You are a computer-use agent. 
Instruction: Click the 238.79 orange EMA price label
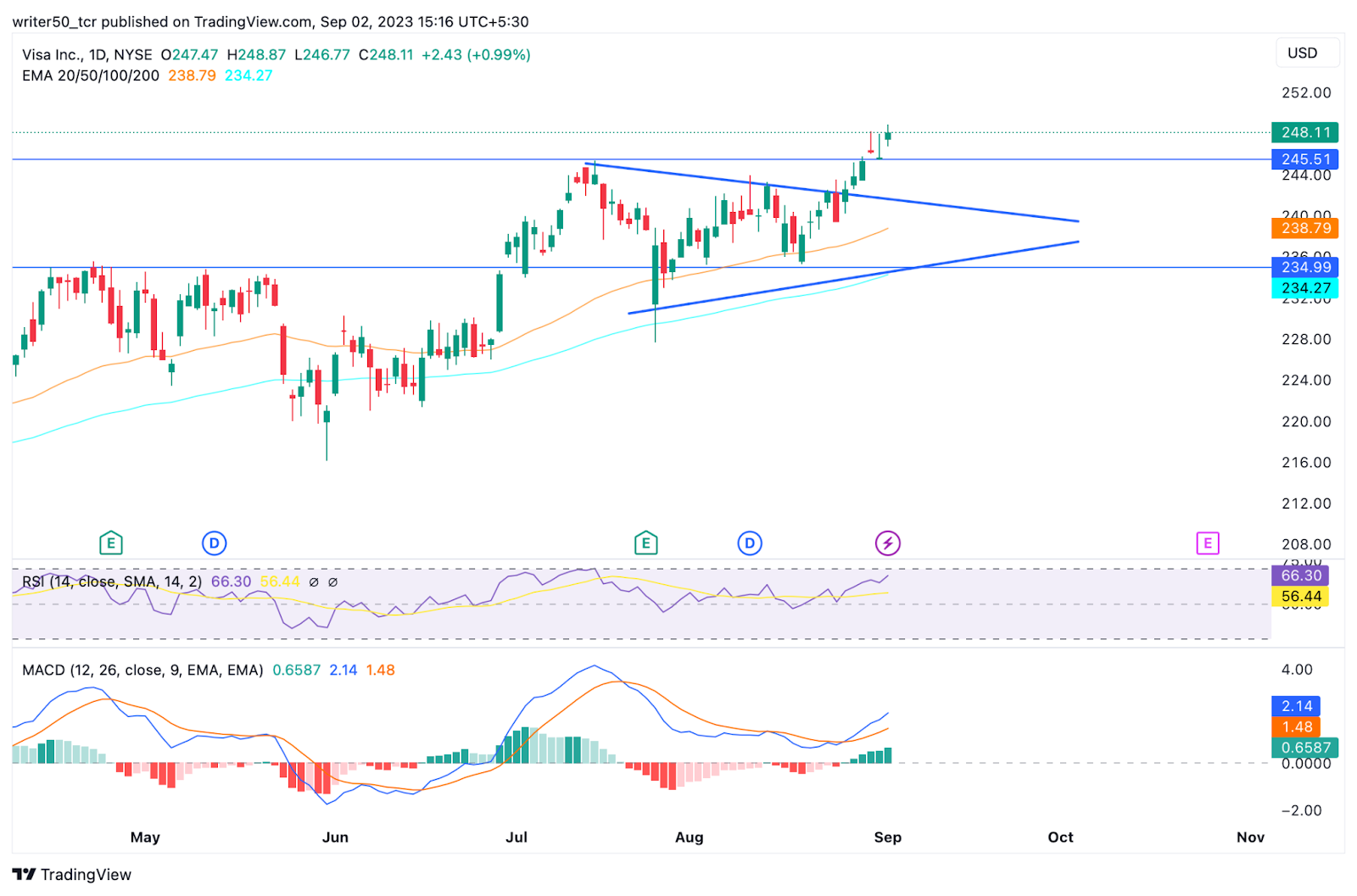[x=1305, y=228]
